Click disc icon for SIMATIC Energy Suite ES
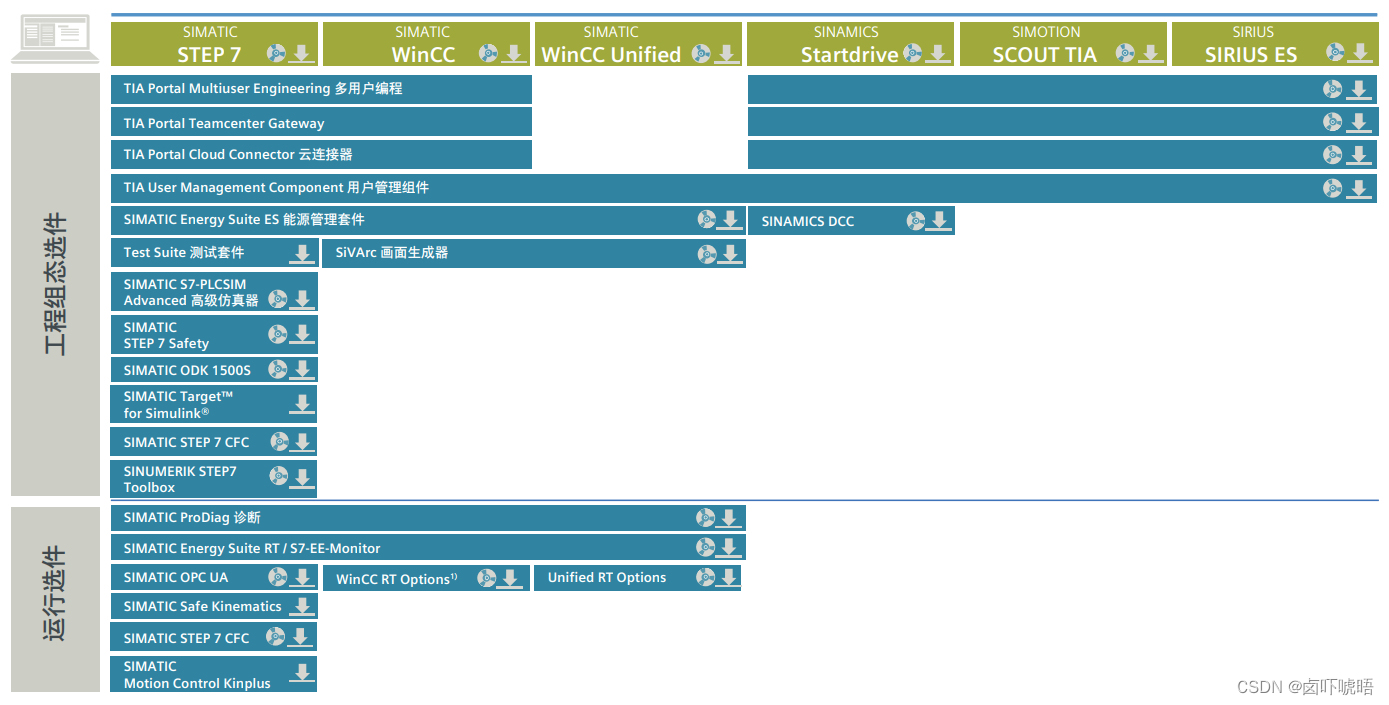Viewport: 1389px width, 705px height. 707,219
